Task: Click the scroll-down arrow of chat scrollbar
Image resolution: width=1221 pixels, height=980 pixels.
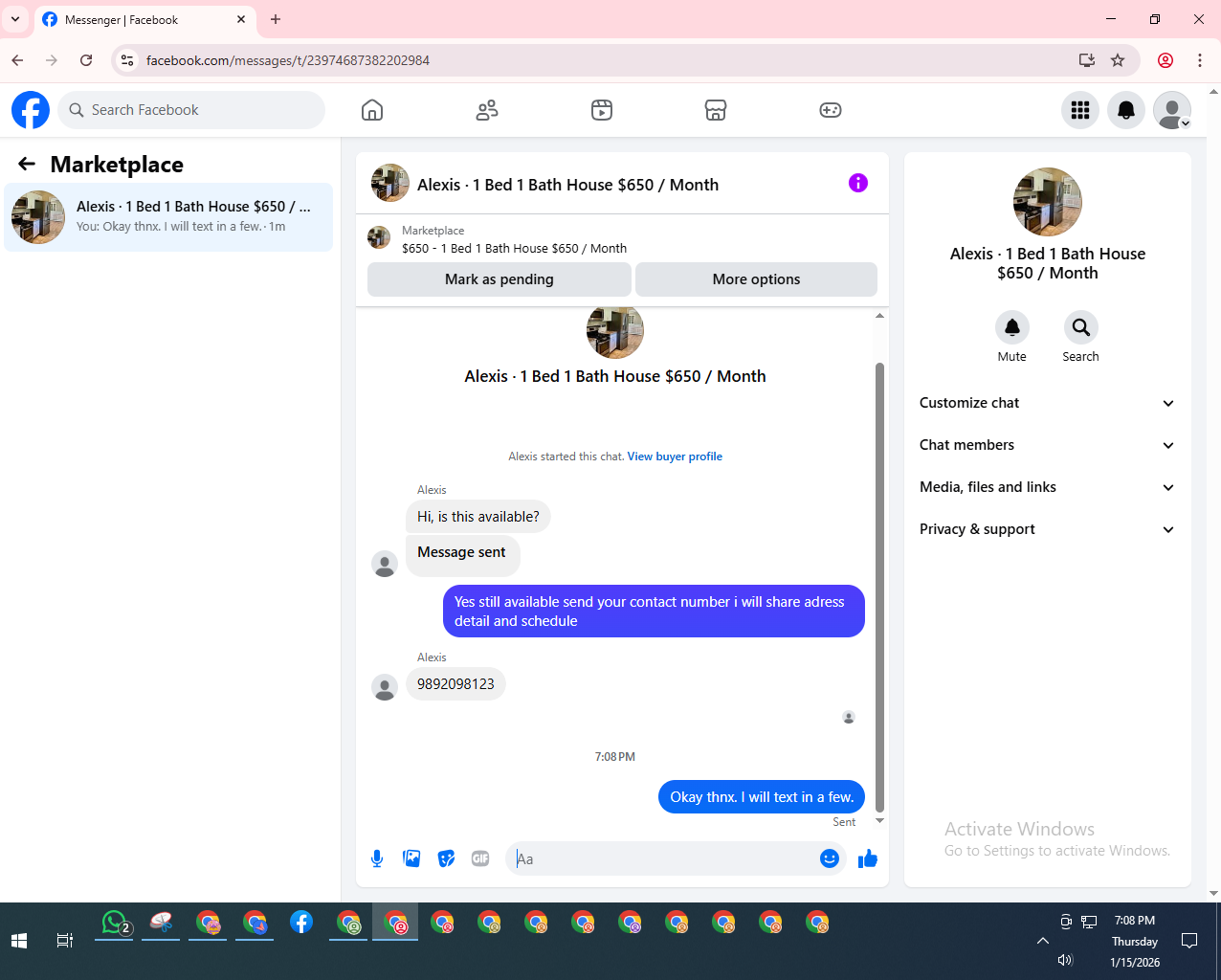Action: point(879,820)
